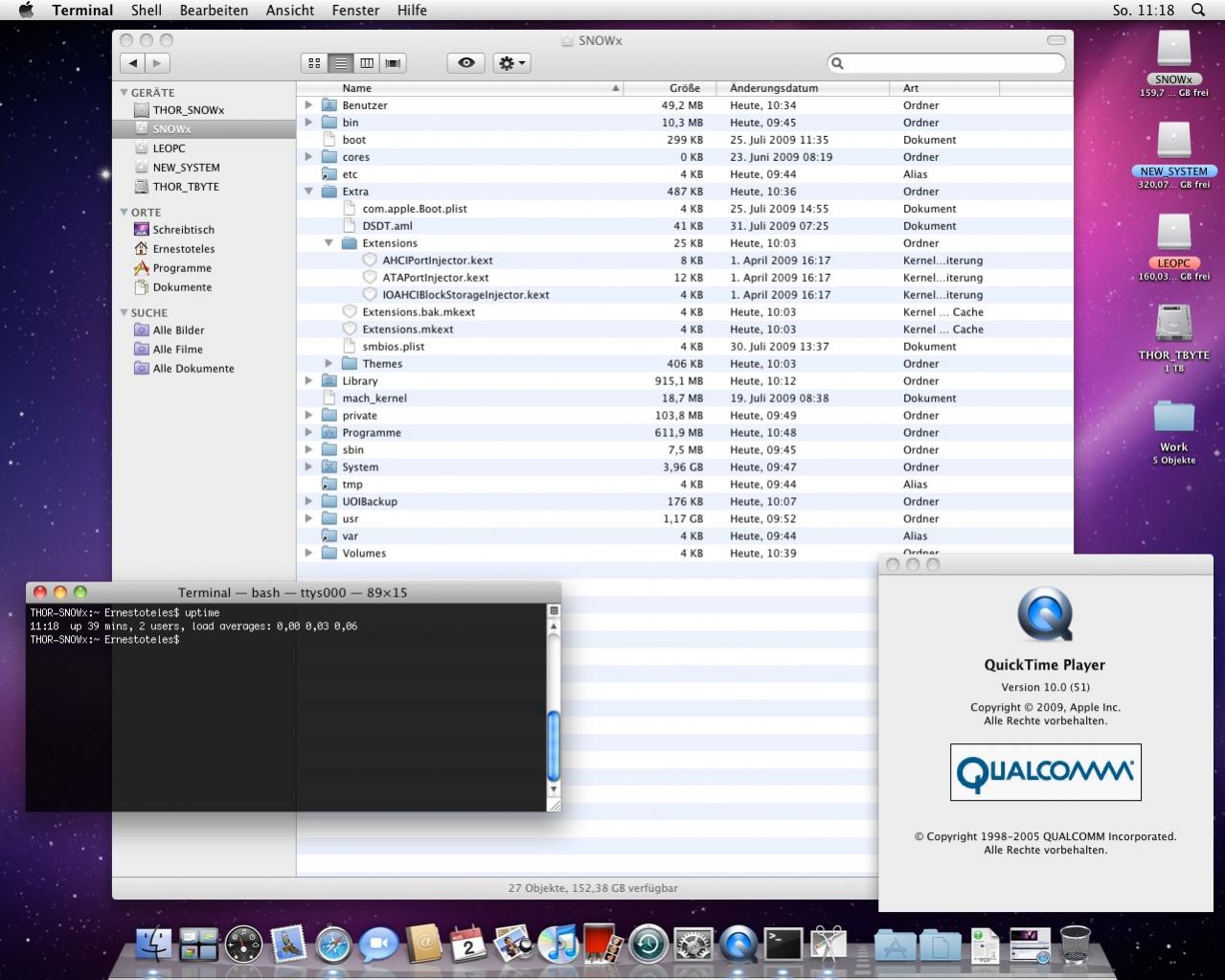The height and width of the screenshot is (980, 1225).
Task: Open Time Machine in the Dock
Action: click(648, 945)
